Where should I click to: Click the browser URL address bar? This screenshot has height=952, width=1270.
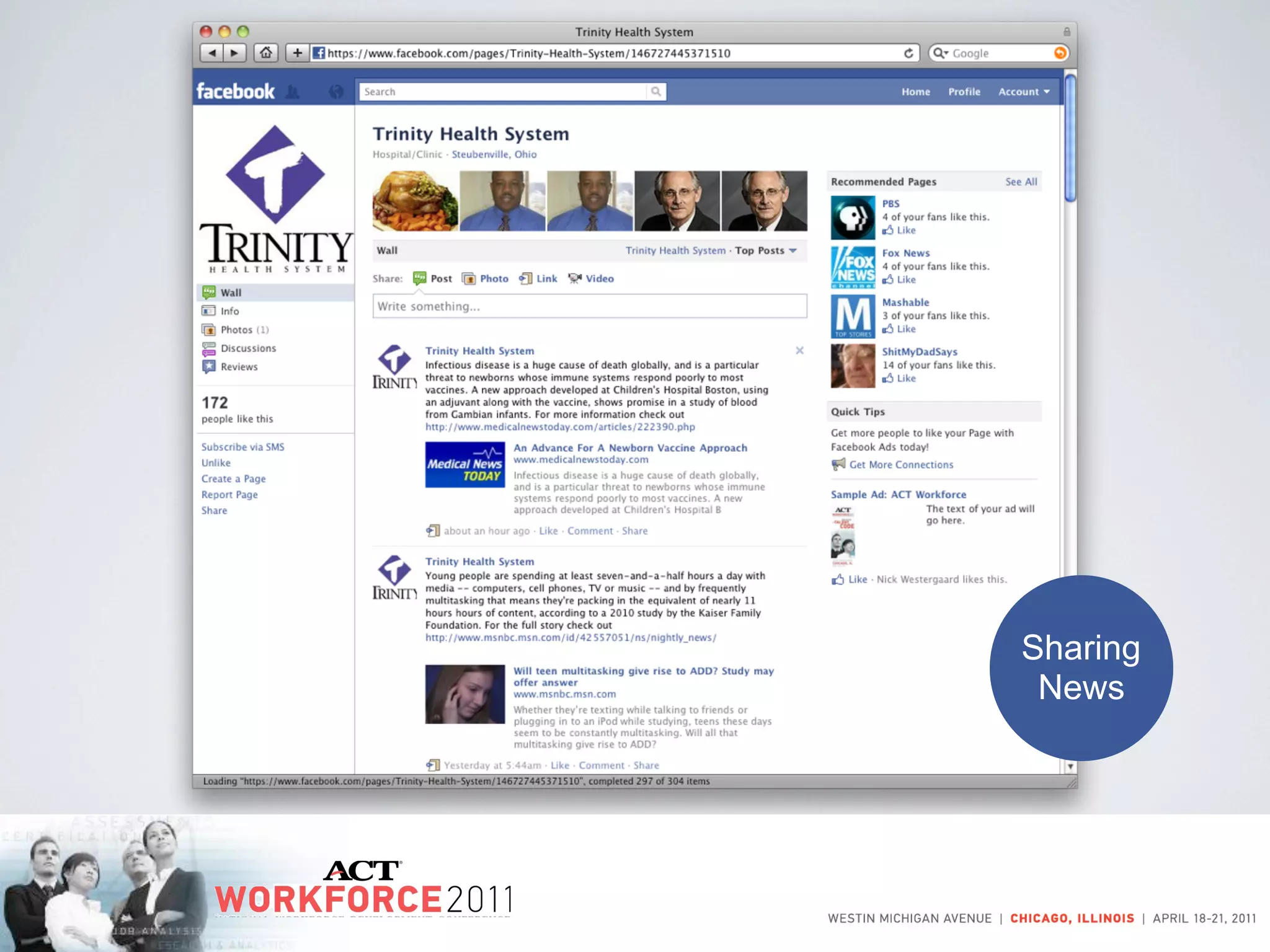pos(606,53)
